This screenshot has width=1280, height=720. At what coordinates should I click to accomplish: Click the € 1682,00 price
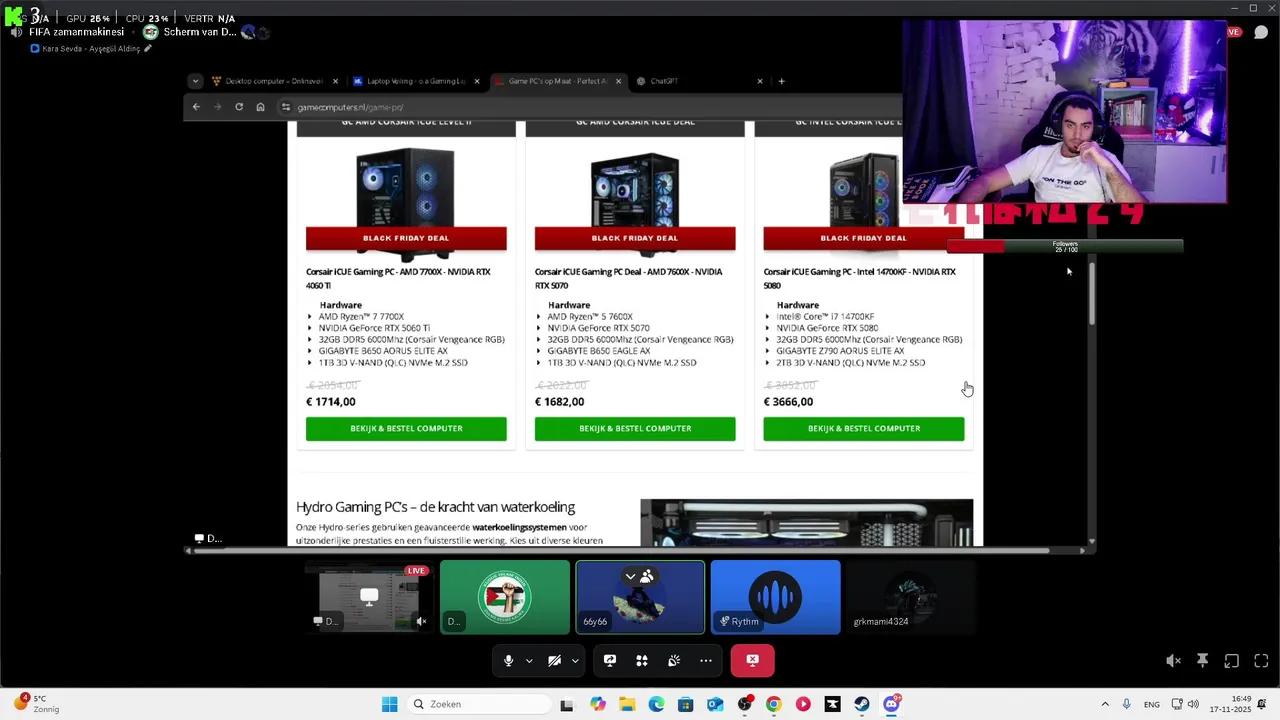[x=560, y=402]
